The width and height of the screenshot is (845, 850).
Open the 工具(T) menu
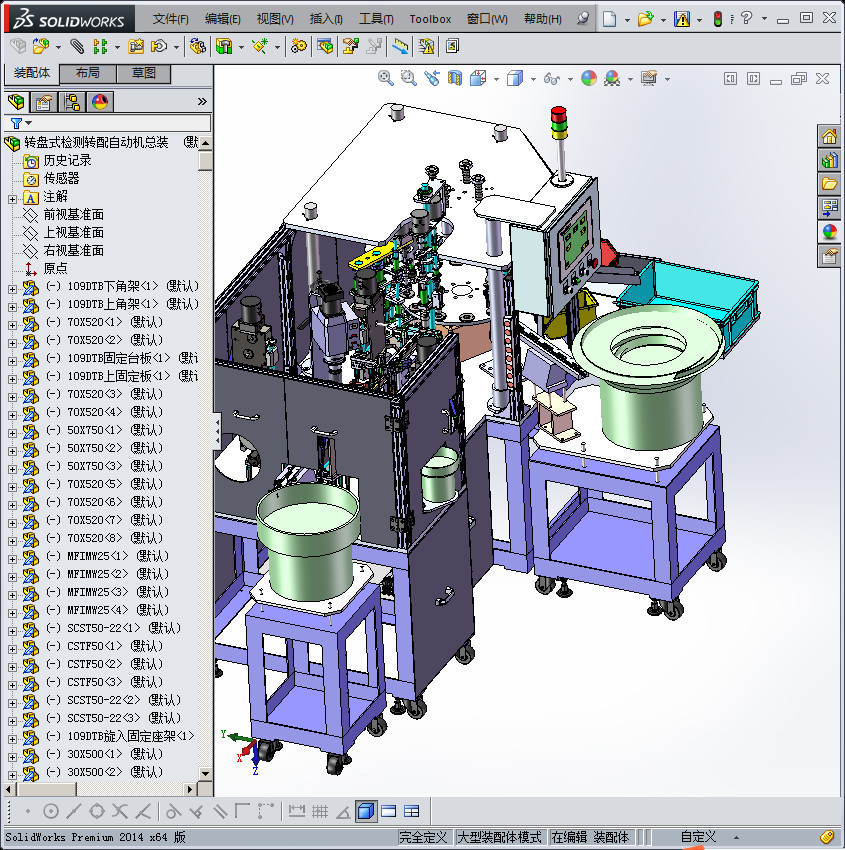coord(376,19)
